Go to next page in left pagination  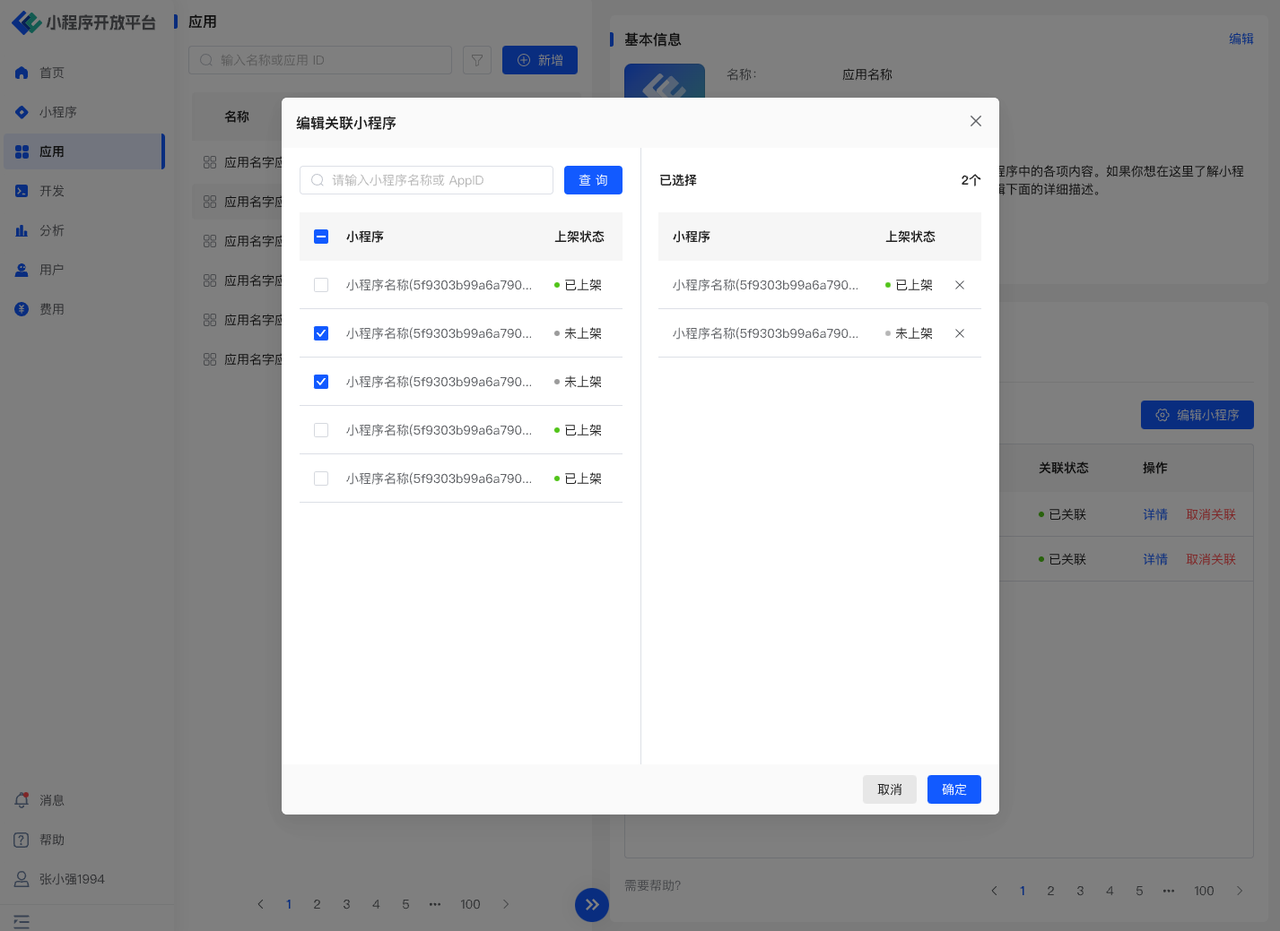point(506,904)
